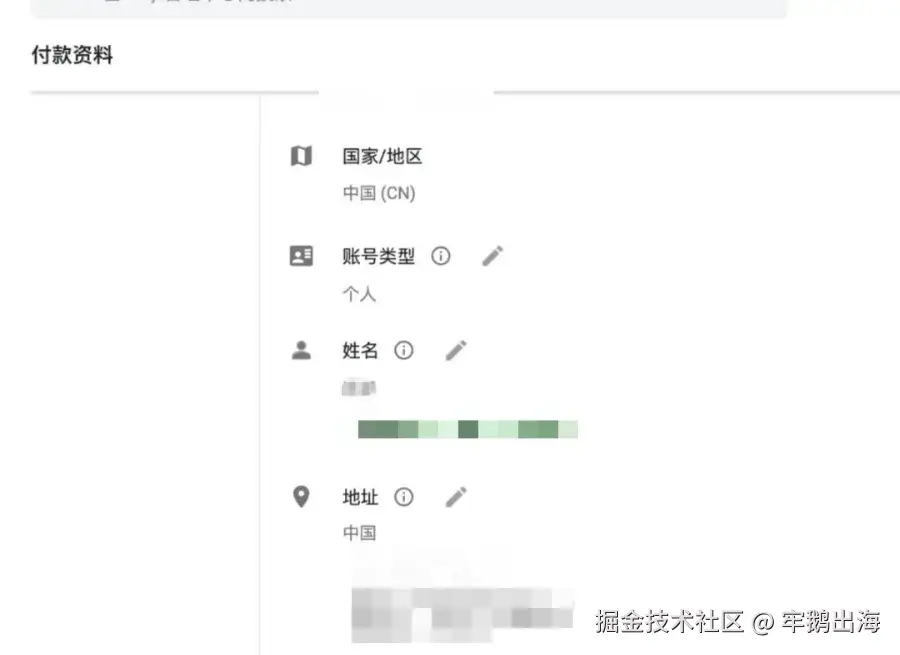The width and height of the screenshot is (900, 655).
Task: Show info tooltip for 姓名
Action: (x=404, y=350)
